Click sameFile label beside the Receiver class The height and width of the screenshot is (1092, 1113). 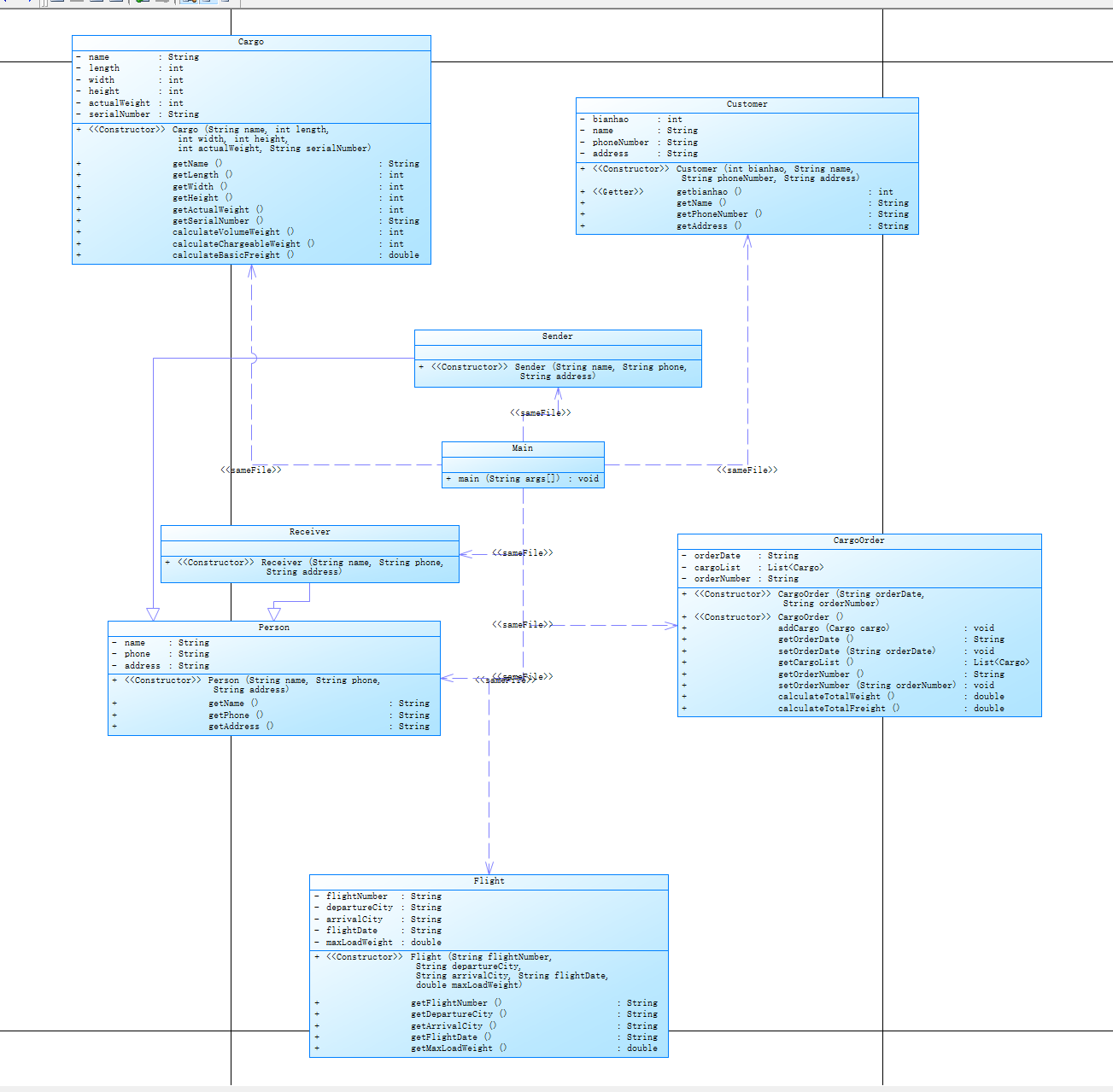pyautogui.click(x=523, y=553)
